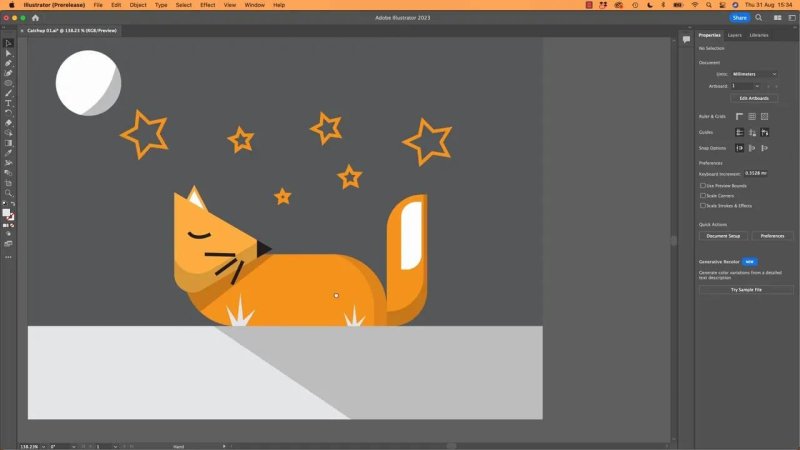Select the Direct Selection tool

tap(8, 53)
